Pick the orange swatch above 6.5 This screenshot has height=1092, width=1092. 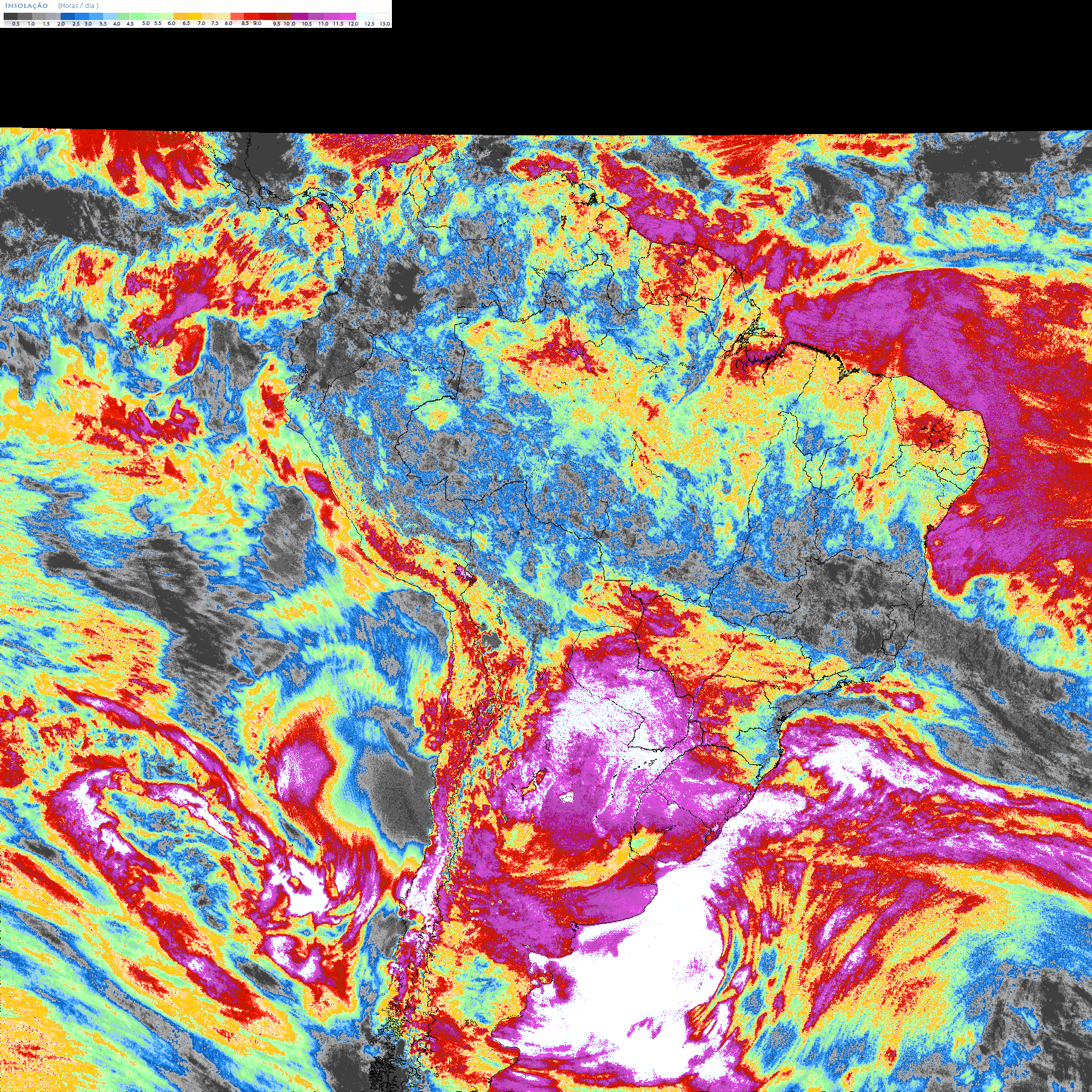(180, 16)
